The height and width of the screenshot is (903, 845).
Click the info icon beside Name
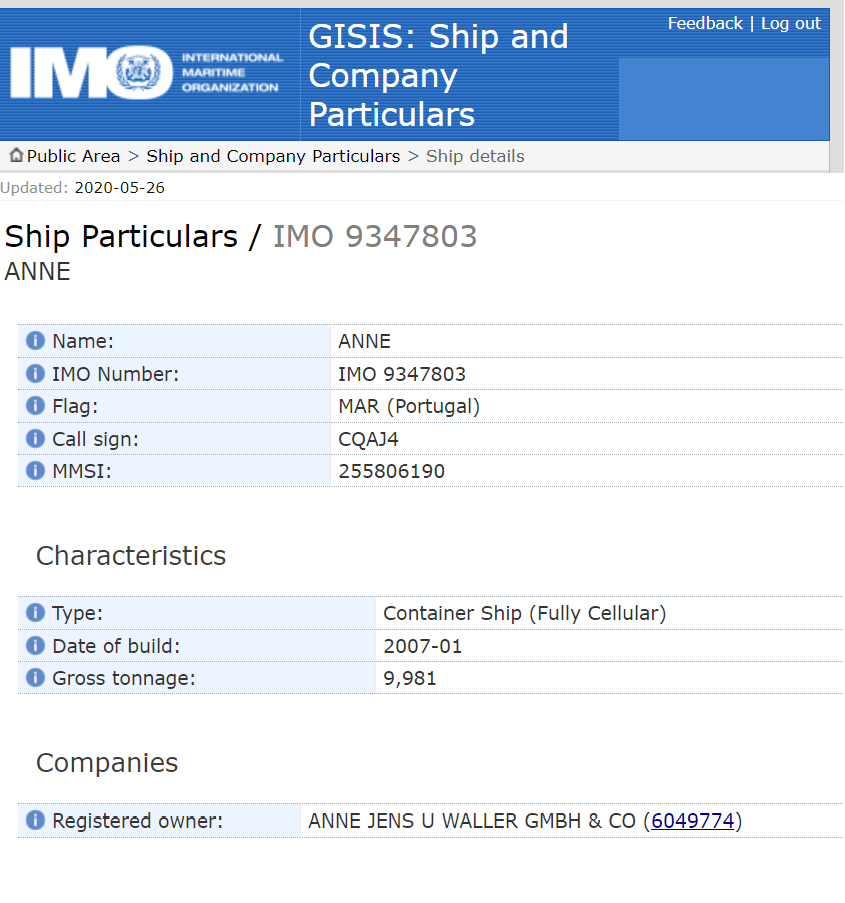click(x=35, y=341)
